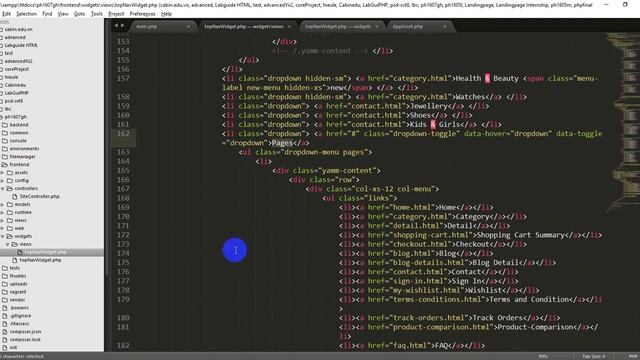
Task: Select the Labguide HTML folder
Action: point(21,45)
